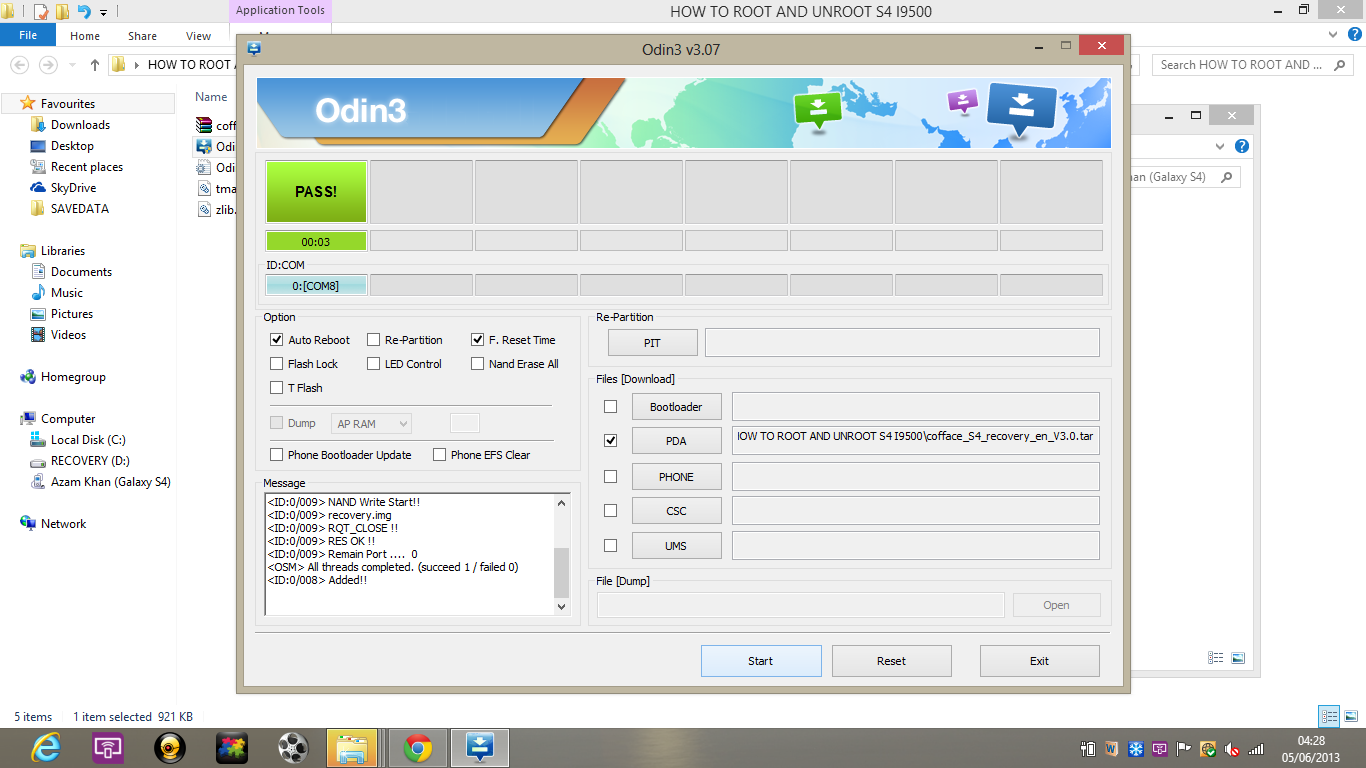
Task: Open the File menu in Explorer
Action: tap(28, 35)
